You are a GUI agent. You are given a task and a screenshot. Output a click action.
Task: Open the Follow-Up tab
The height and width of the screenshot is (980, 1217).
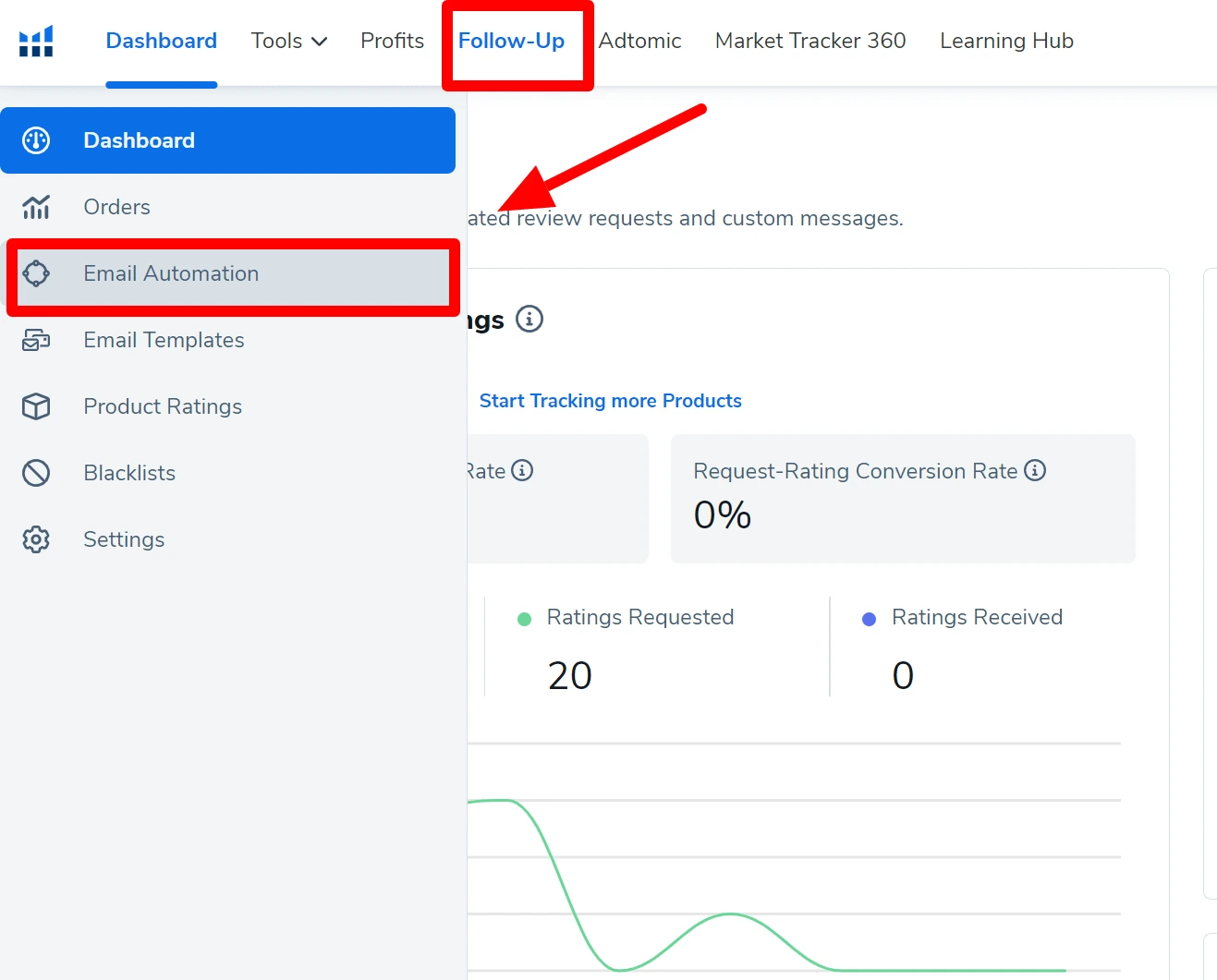tap(511, 41)
